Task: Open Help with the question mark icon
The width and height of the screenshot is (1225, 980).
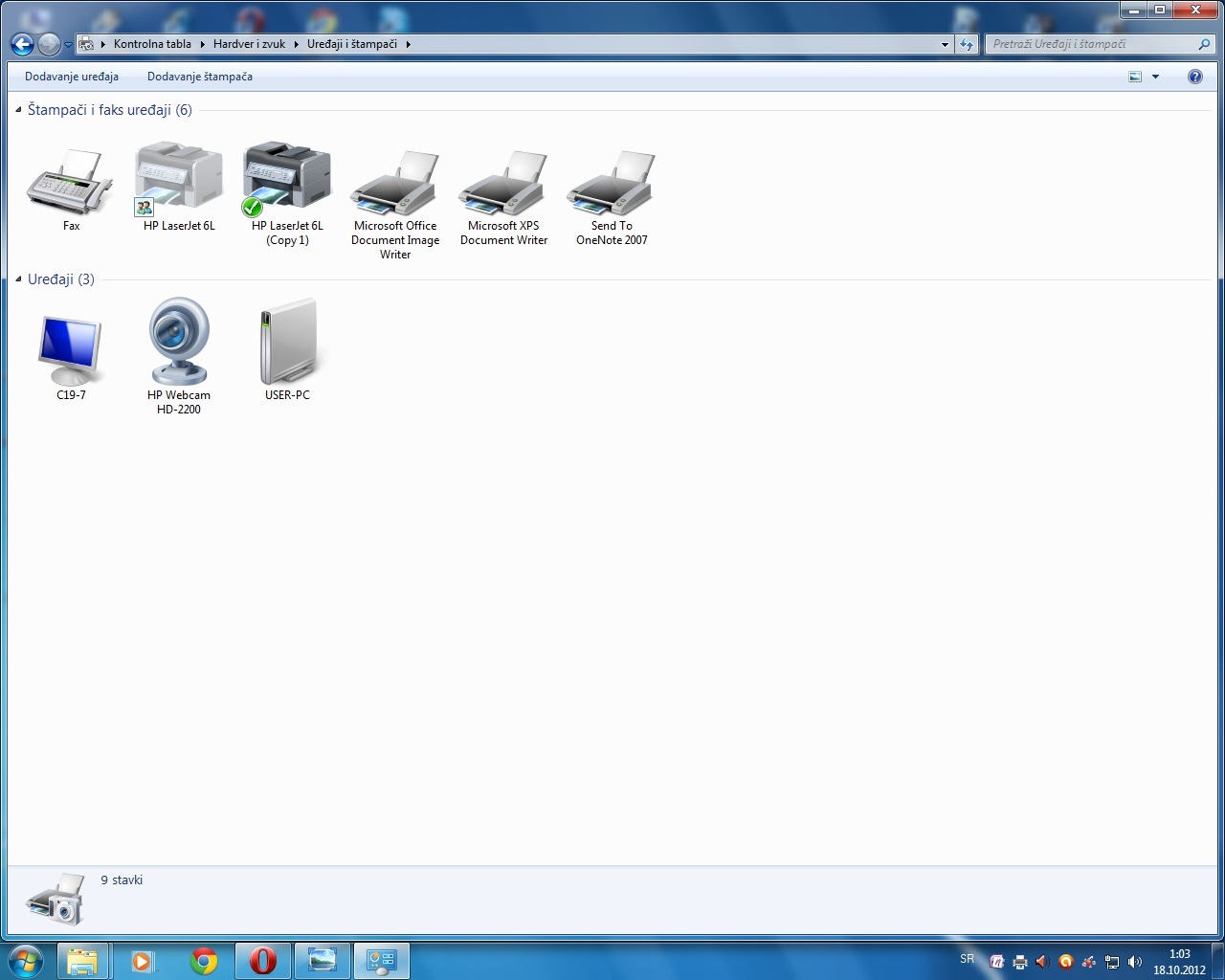Action: tap(1195, 77)
